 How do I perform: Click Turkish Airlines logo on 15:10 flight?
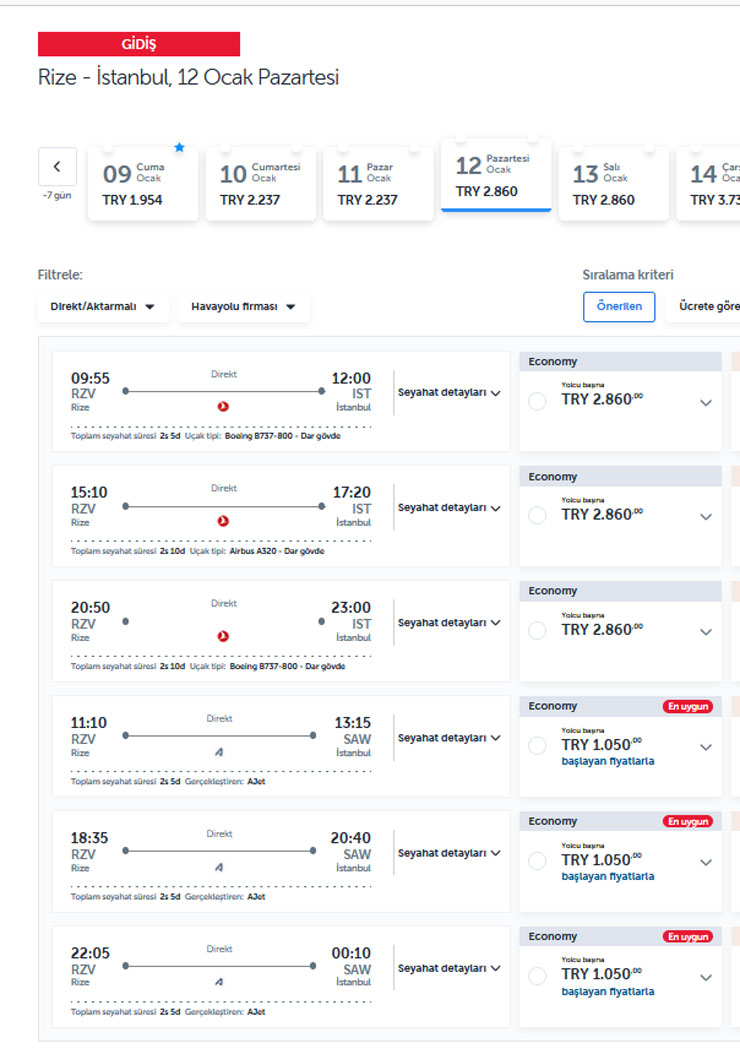point(223,521)
